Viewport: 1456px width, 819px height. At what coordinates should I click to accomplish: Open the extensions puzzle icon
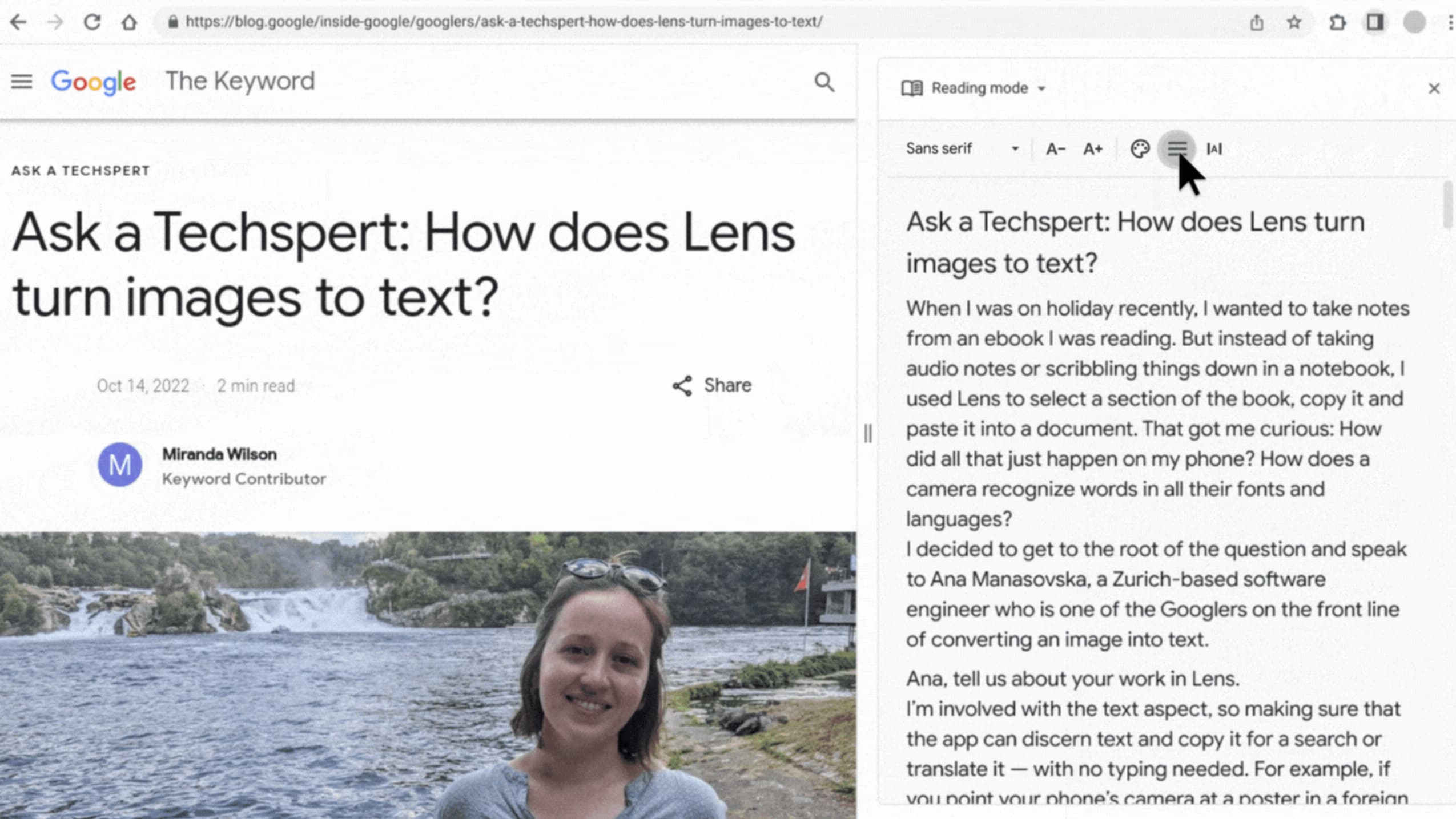[x=1337, y=22]
